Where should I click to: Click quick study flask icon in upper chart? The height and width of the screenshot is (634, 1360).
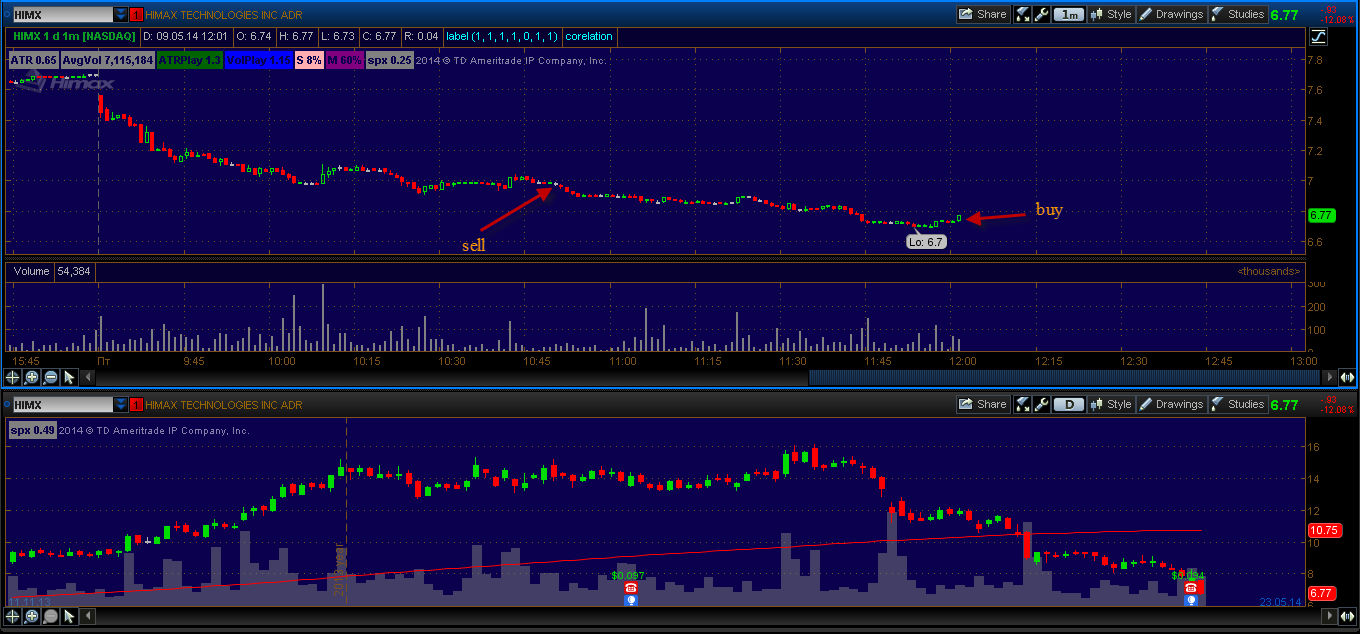coord(1023,14)
